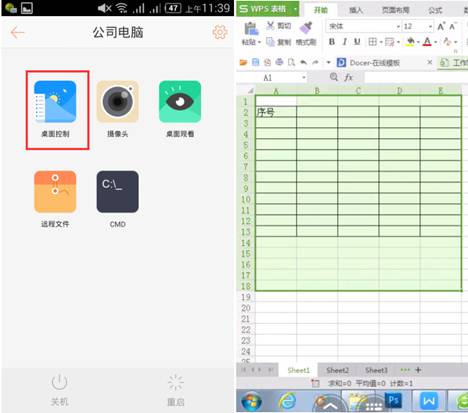Open the 宋体 font name dropdown
Viewport: 468px width, 413px height.
[398, 26]
